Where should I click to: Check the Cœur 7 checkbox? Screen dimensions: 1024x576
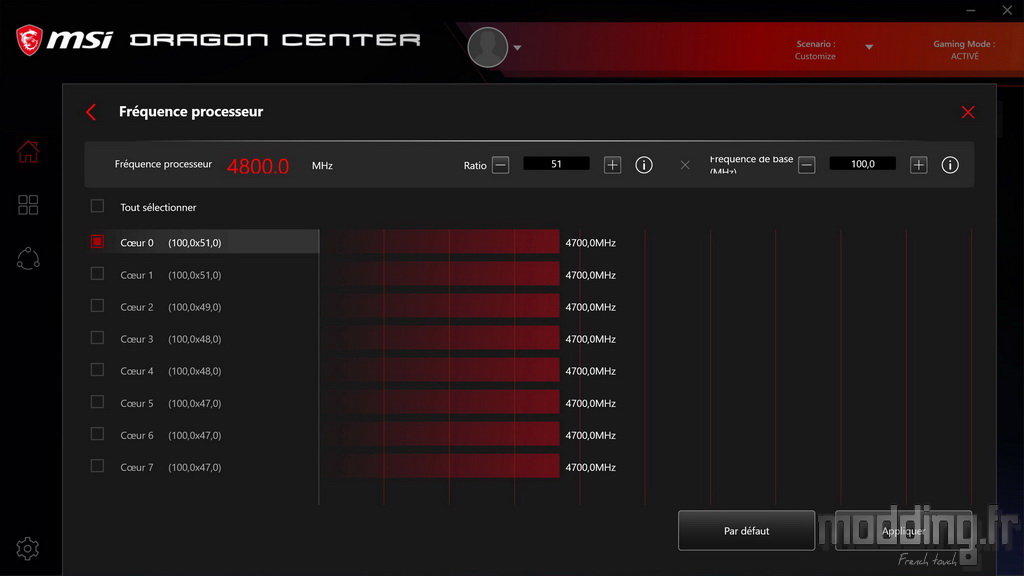97,466
